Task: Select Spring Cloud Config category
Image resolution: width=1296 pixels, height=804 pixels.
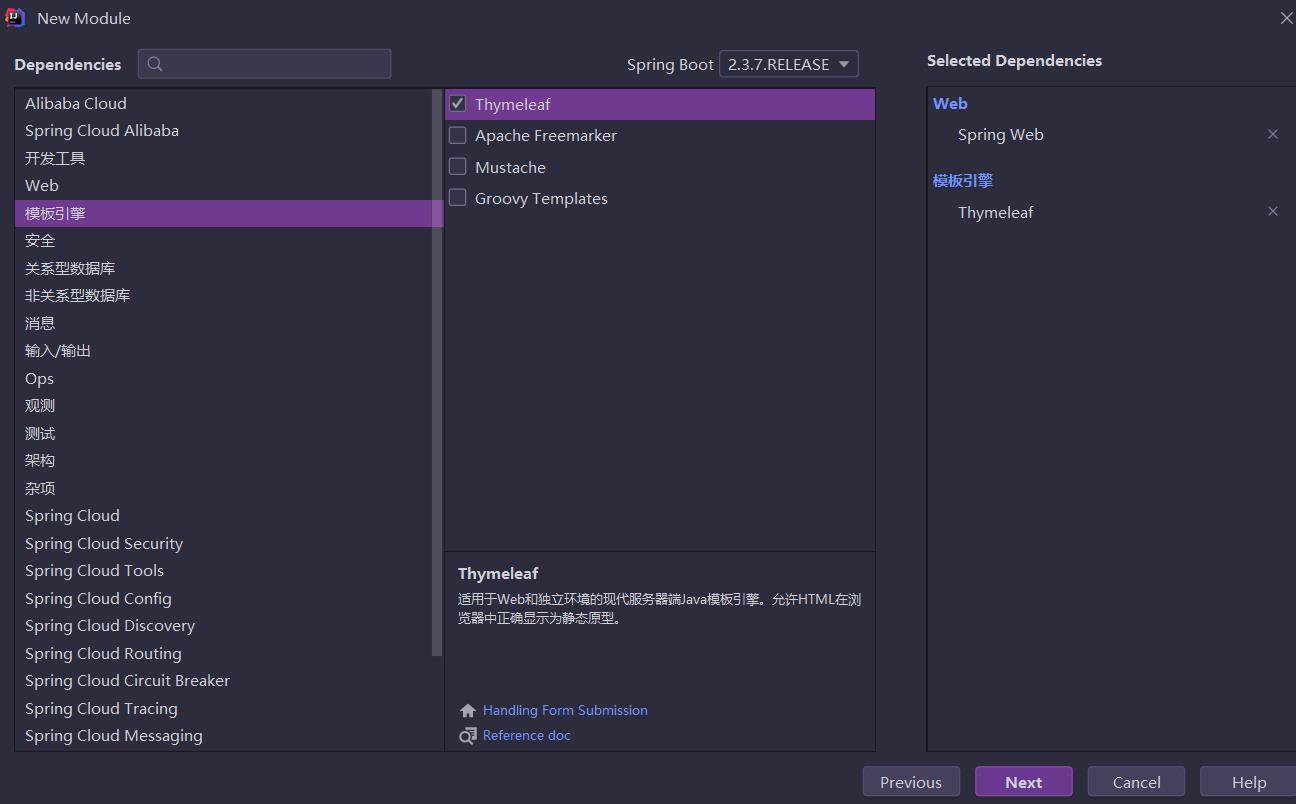Action: pyautogui.click(x=223, y=598)
